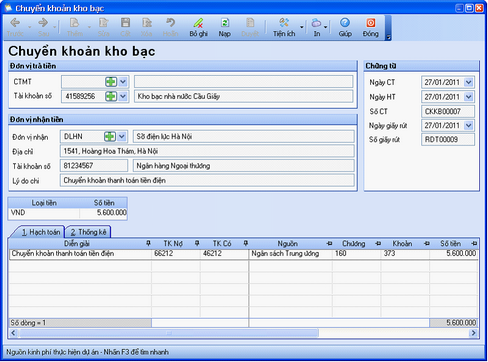Image resolution: width=488 pixels, height=362 pixels.
Task: Pin the Khoản column
Action: point(427,244)
